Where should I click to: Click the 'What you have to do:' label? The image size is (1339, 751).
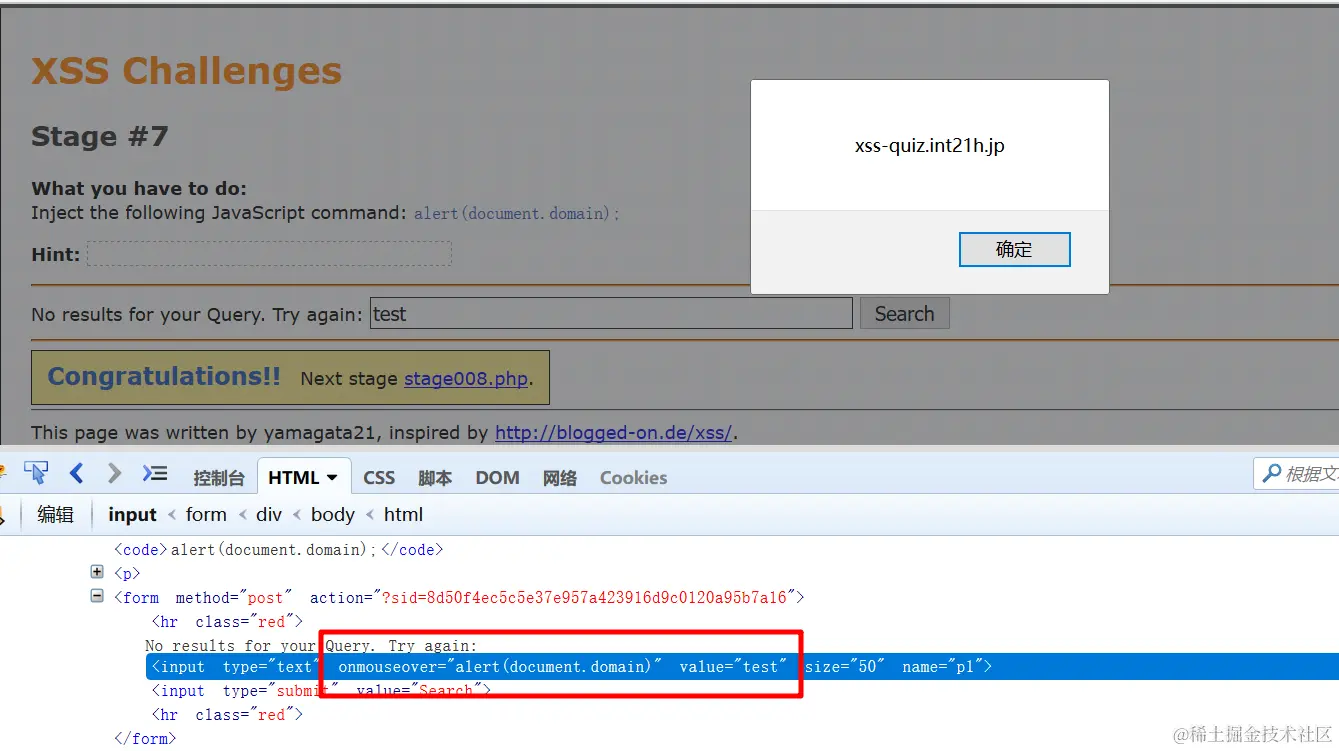click(x=139, y=188)
